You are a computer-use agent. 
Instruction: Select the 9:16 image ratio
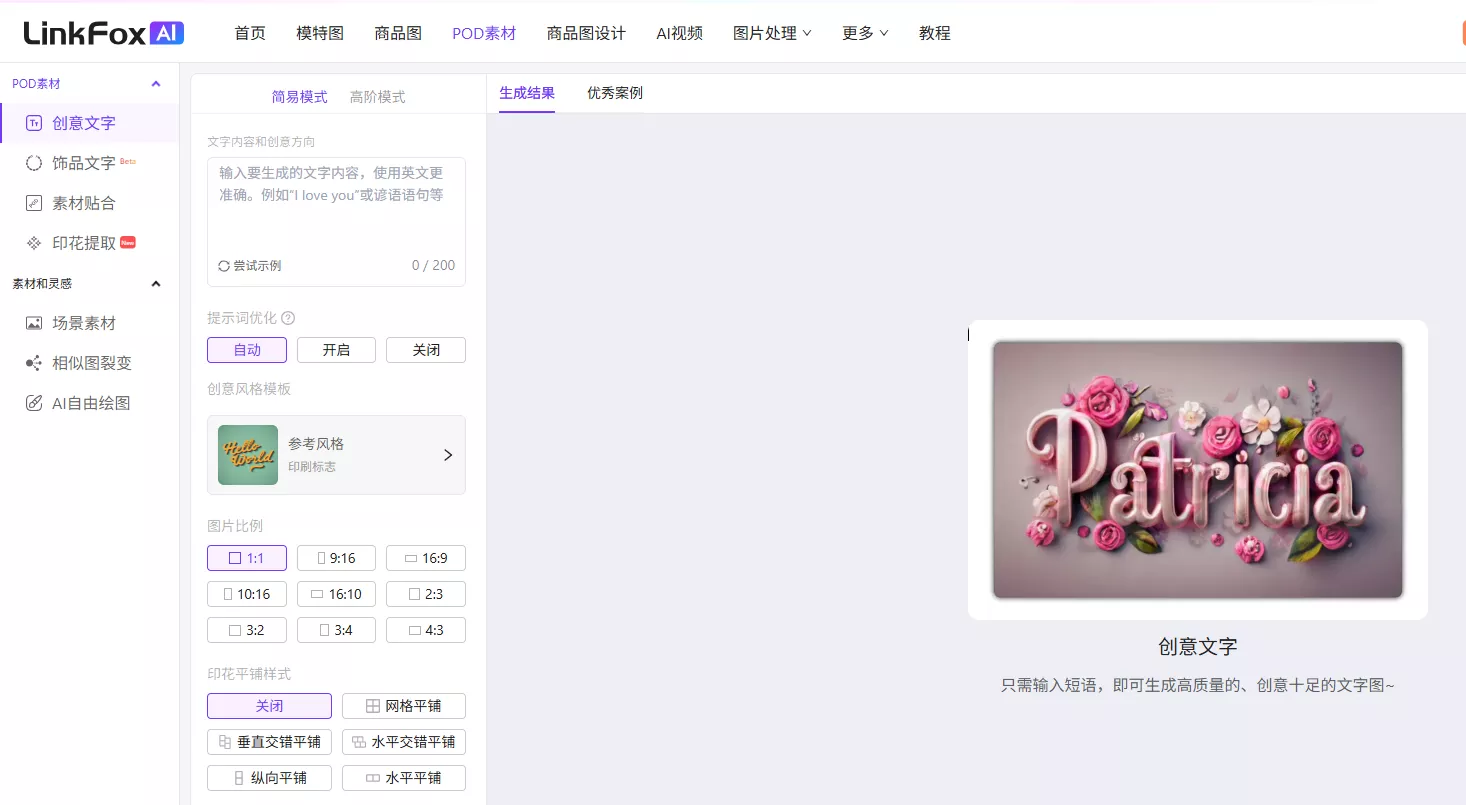pos(336,557)
